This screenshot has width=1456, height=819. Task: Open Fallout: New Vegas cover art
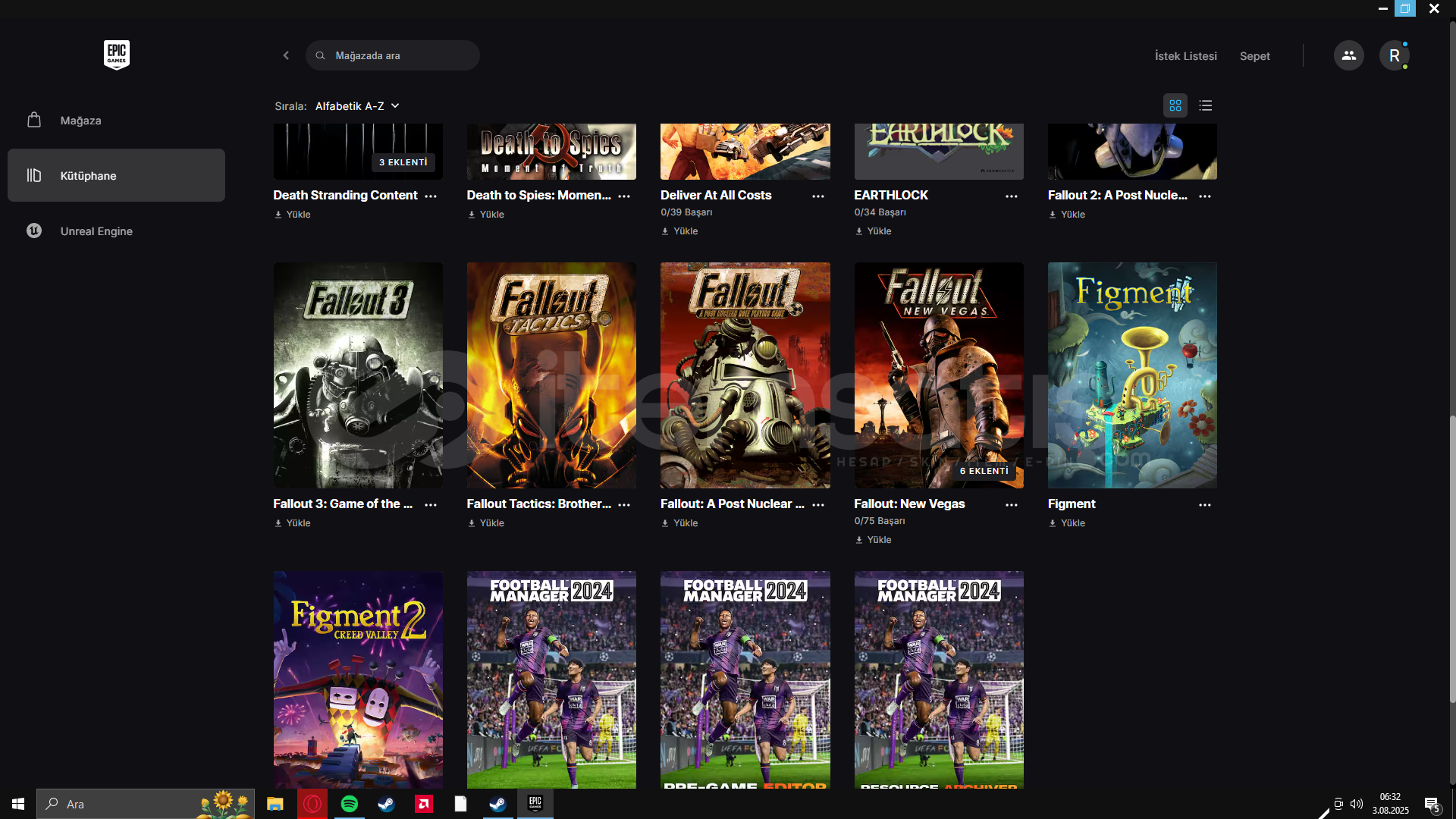click(x=939, y=375)
